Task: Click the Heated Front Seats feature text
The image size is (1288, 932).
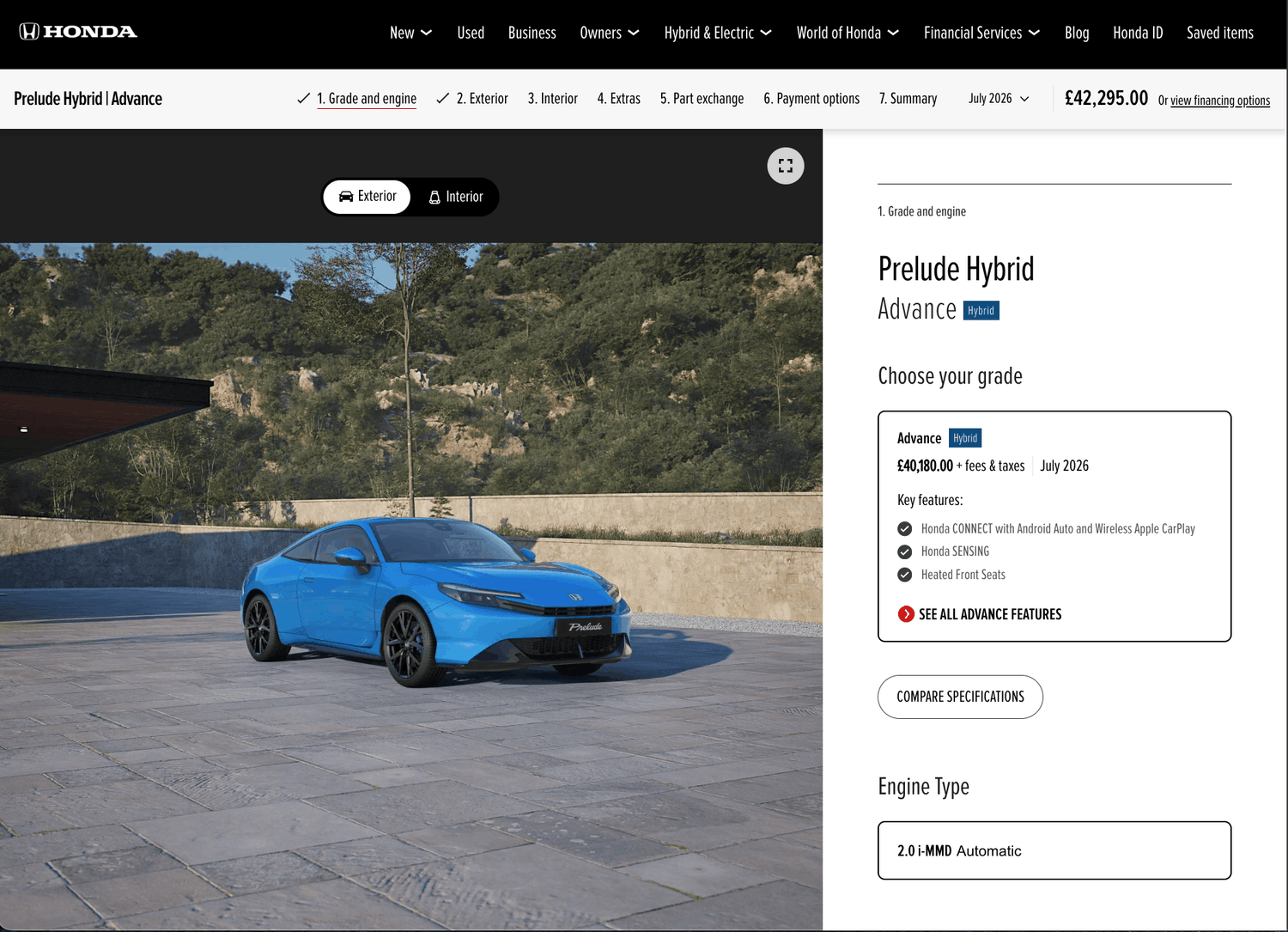Action: 963,575
